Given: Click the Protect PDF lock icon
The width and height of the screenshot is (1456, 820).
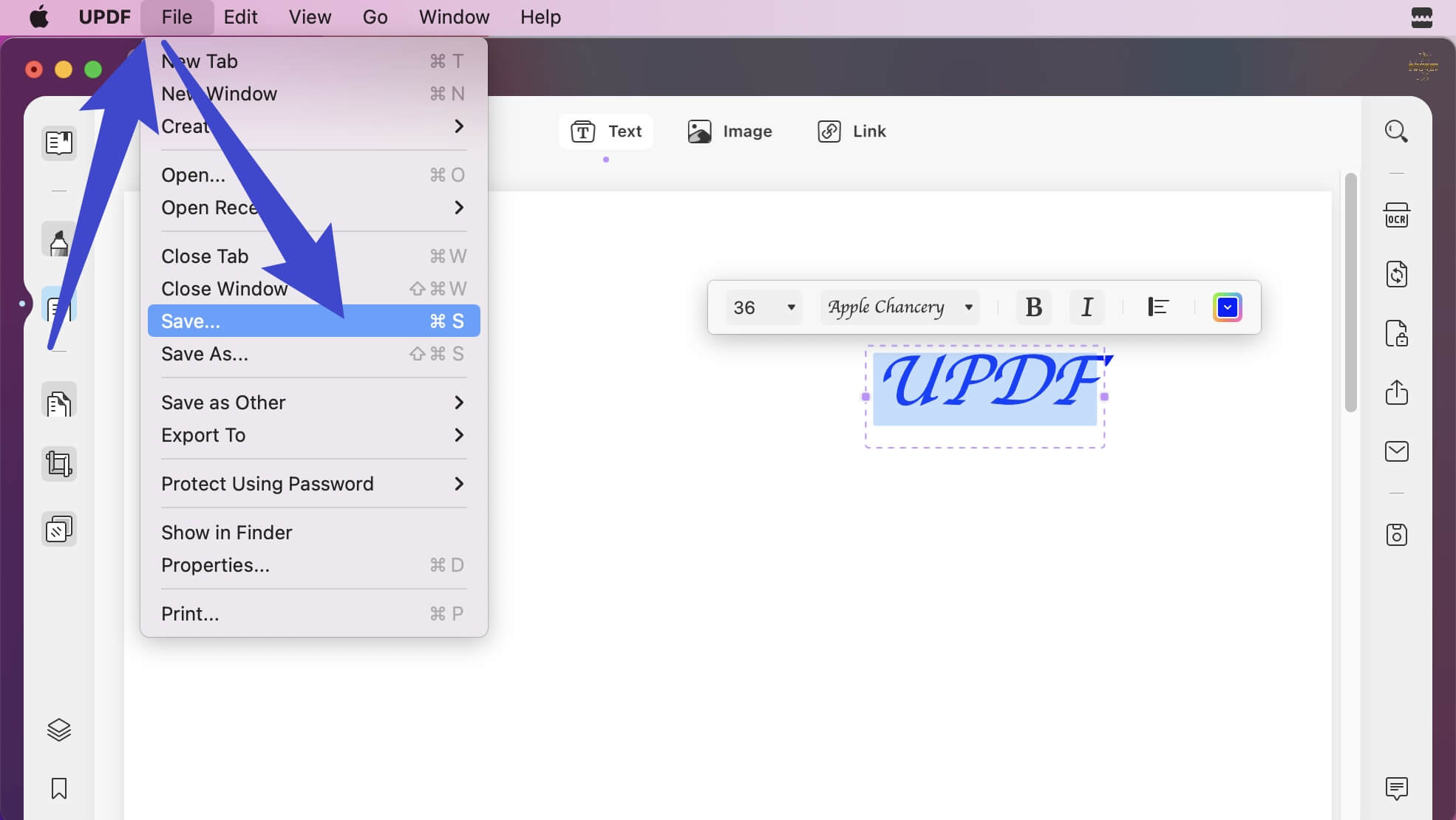Looking at the screenshot, I should point(1396,334).
